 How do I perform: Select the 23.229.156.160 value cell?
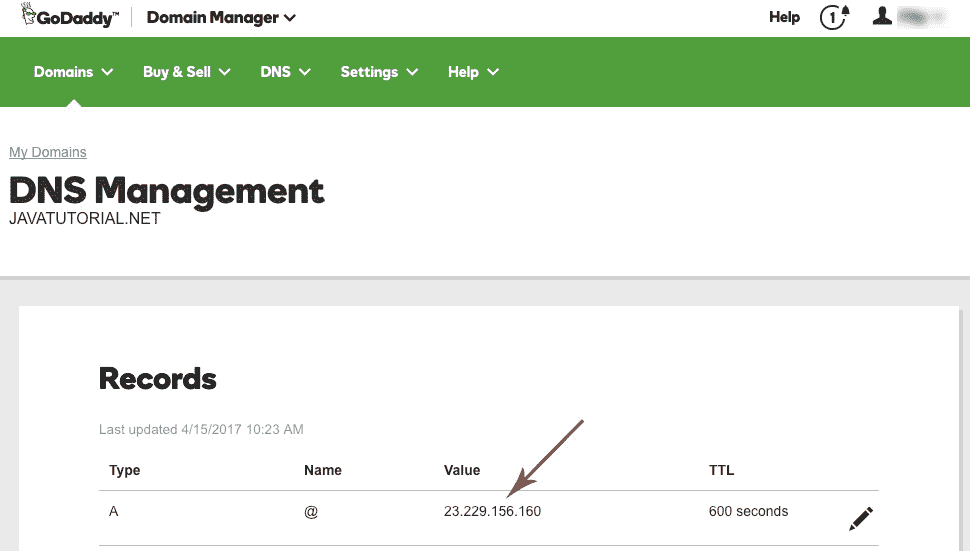tap(492, 511)
